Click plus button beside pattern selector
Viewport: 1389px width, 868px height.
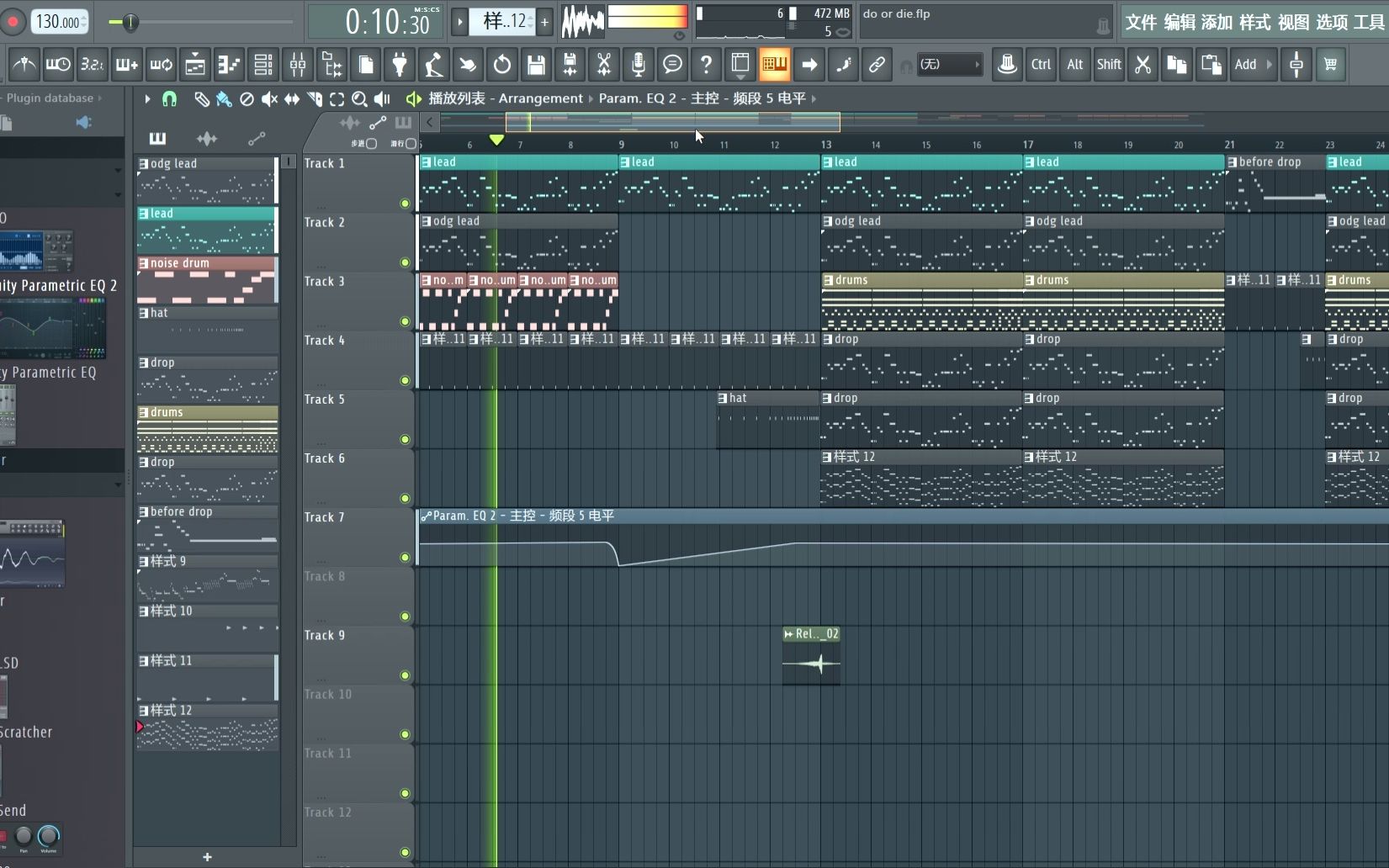(544, 22)
